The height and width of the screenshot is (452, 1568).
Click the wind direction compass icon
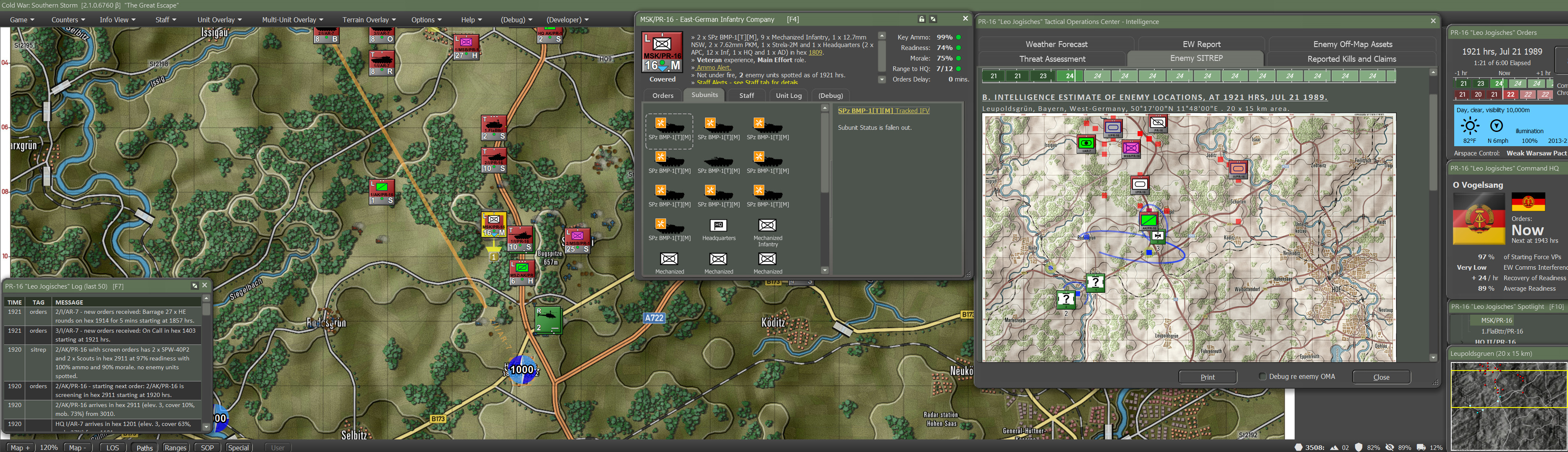pyautogui.click(x=1496, y=126)
